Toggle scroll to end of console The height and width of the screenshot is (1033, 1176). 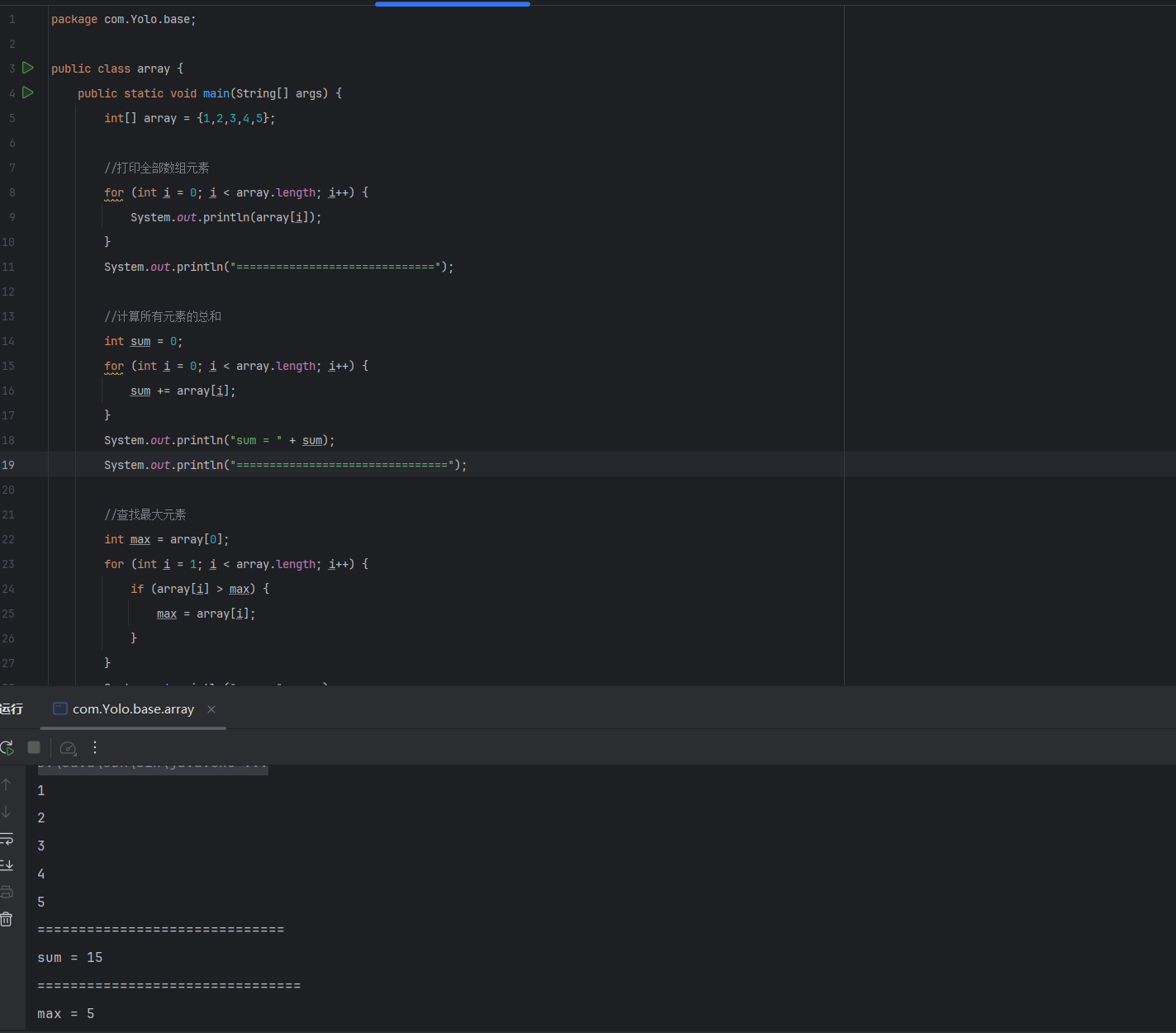6,865
